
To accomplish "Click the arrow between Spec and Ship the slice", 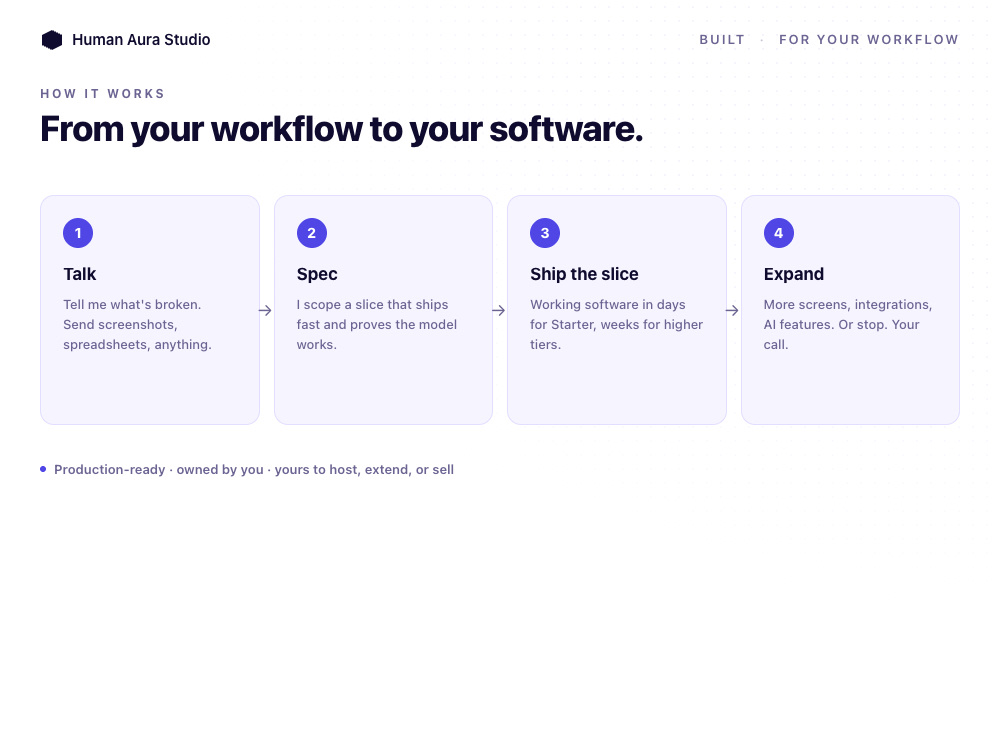I will pos(499,311).
